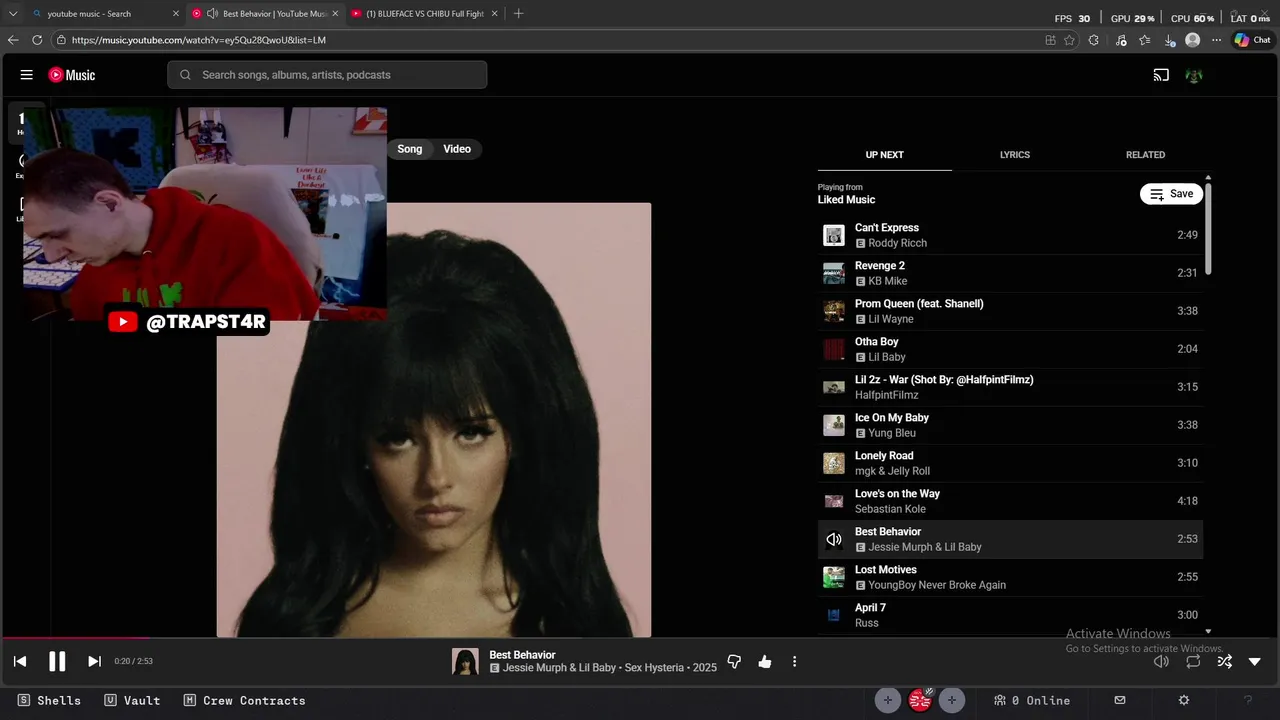The width and height of the screenshot is (1280, 720).
Task: Select the RELATED tab
Action: tap(1145, 155)
